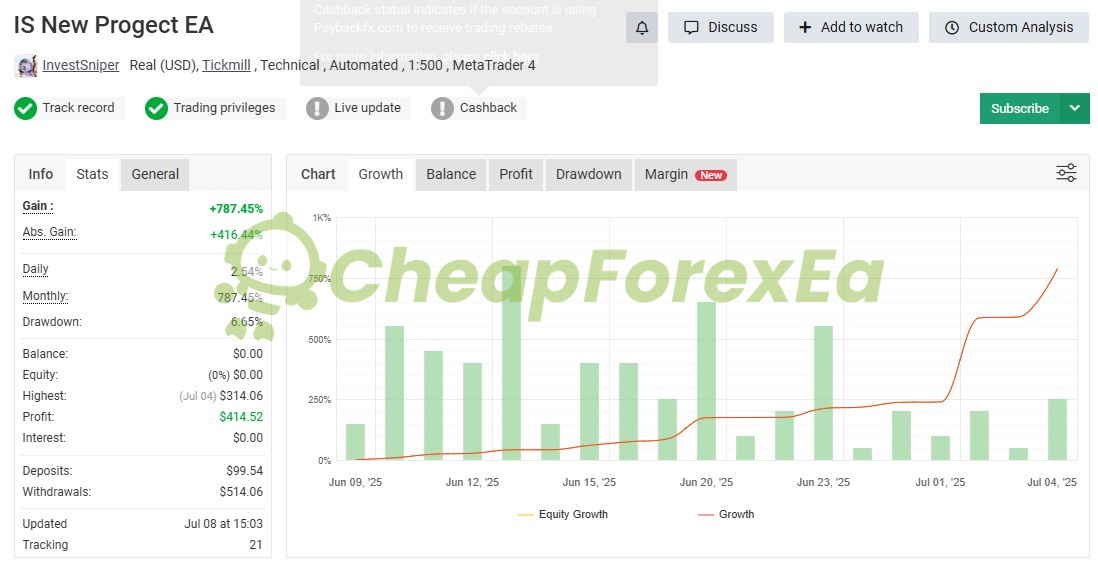
Task: Click the Discuss button
Action: (x=721, y=27)
